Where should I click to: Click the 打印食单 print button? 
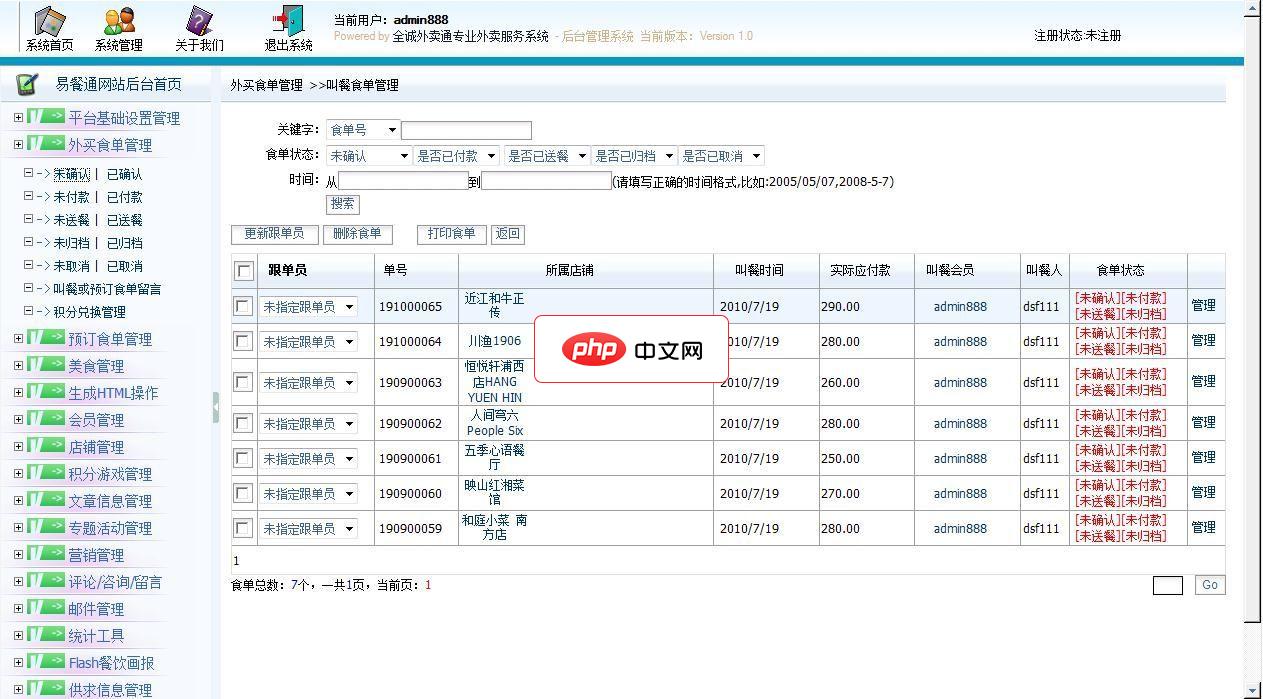pos(450,235)
